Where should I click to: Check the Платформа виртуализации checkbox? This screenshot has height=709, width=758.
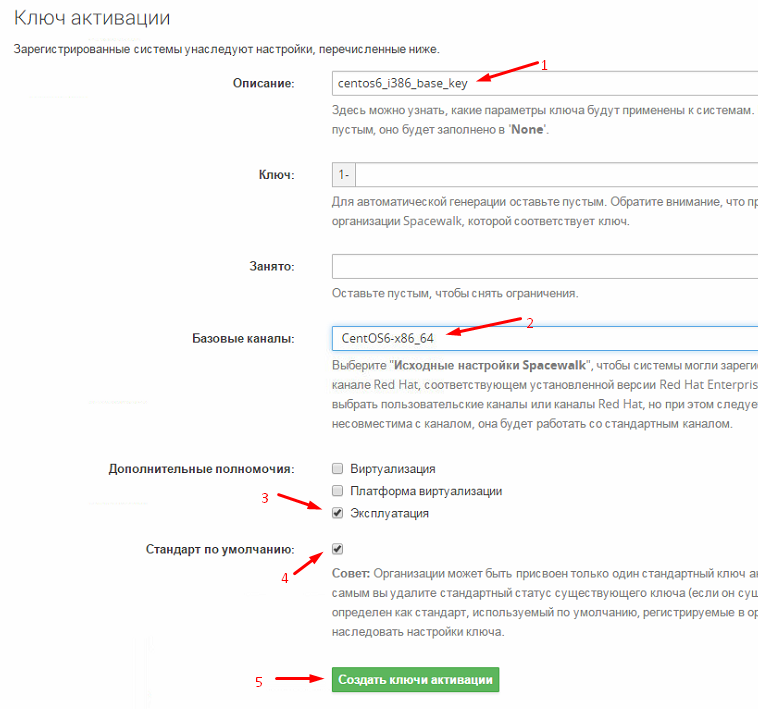point(338,491)
